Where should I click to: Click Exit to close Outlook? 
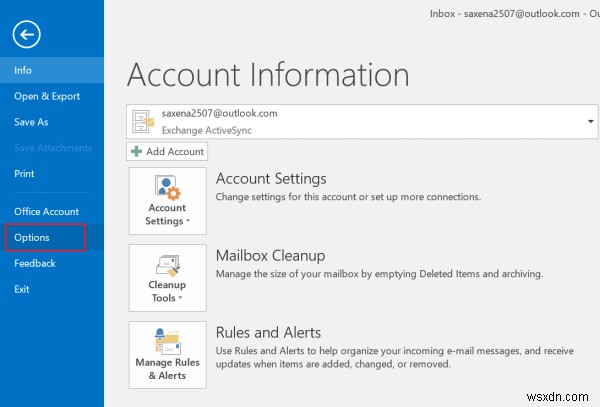pos(22,289)
